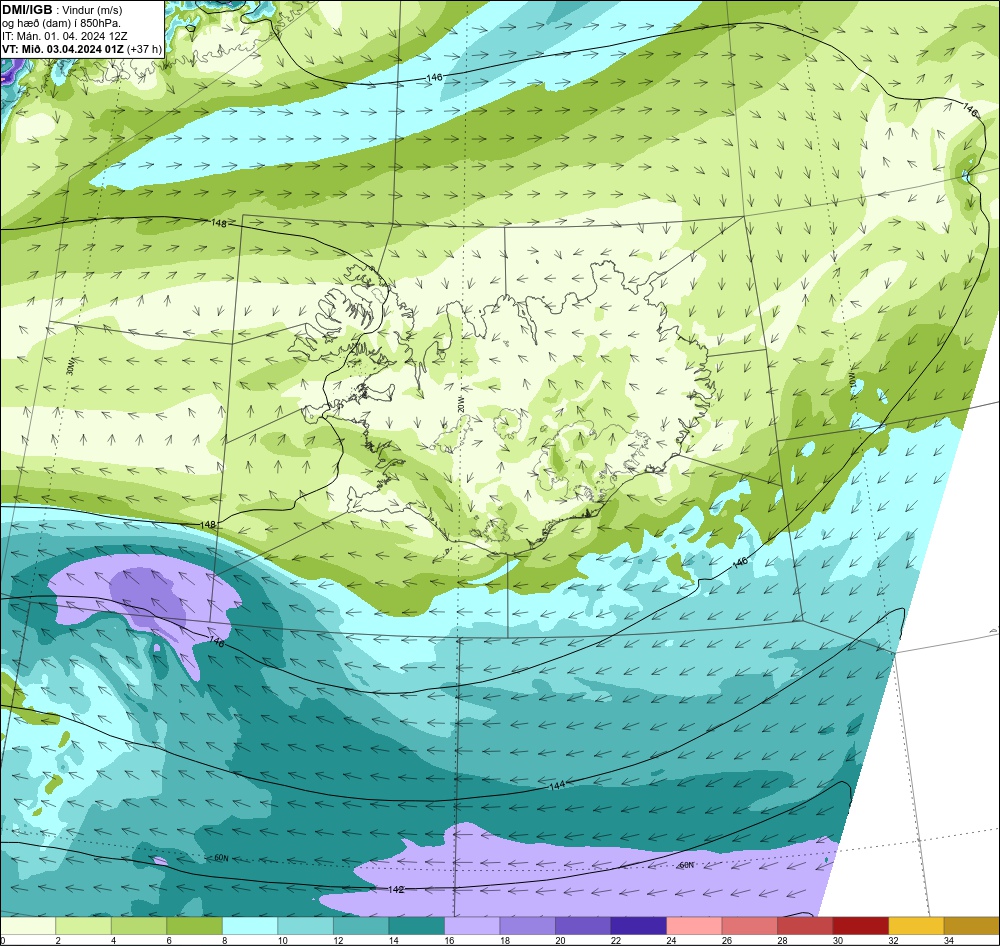
Task: Select the dark red 30–32 m/s swatch
Action: coord(860,925)
